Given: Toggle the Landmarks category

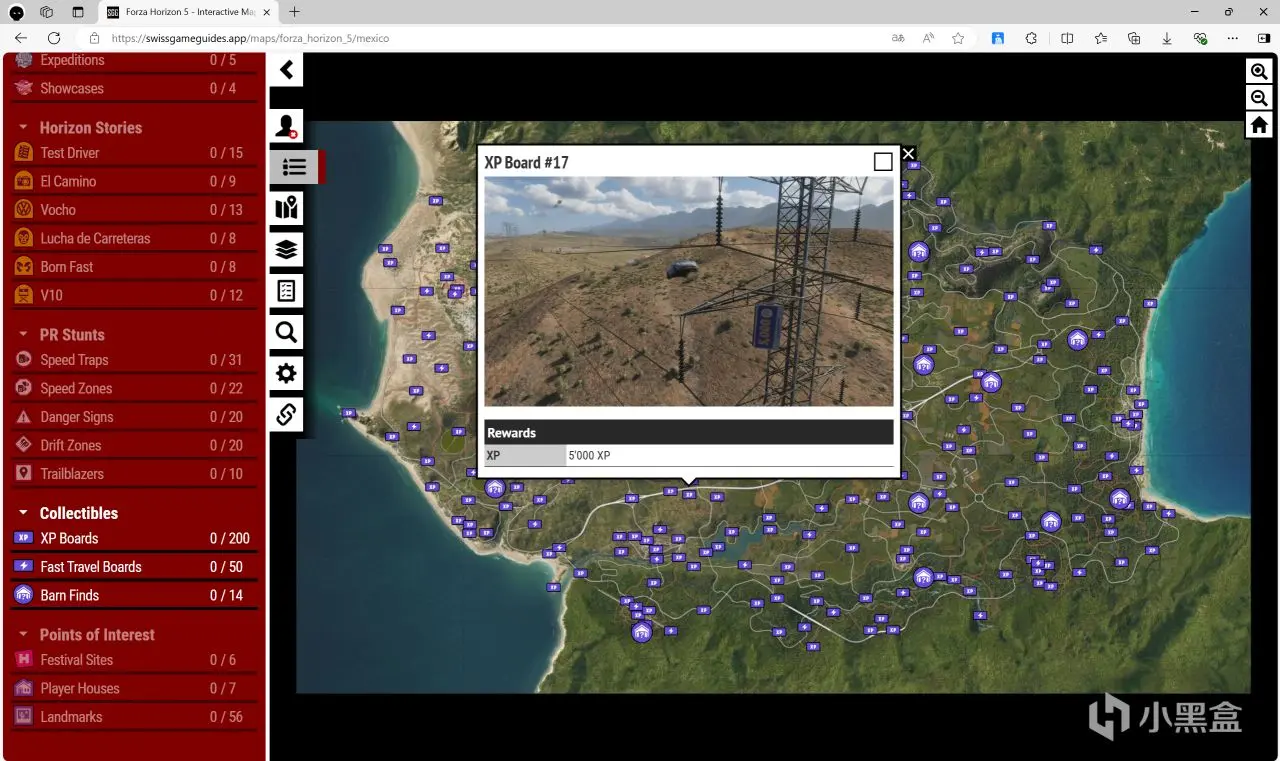Looking at the screenshot, I should point(135,717).
